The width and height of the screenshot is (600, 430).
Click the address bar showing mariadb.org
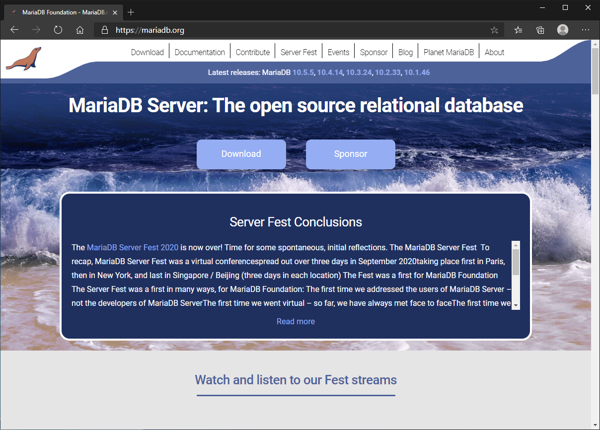[300, 30]
